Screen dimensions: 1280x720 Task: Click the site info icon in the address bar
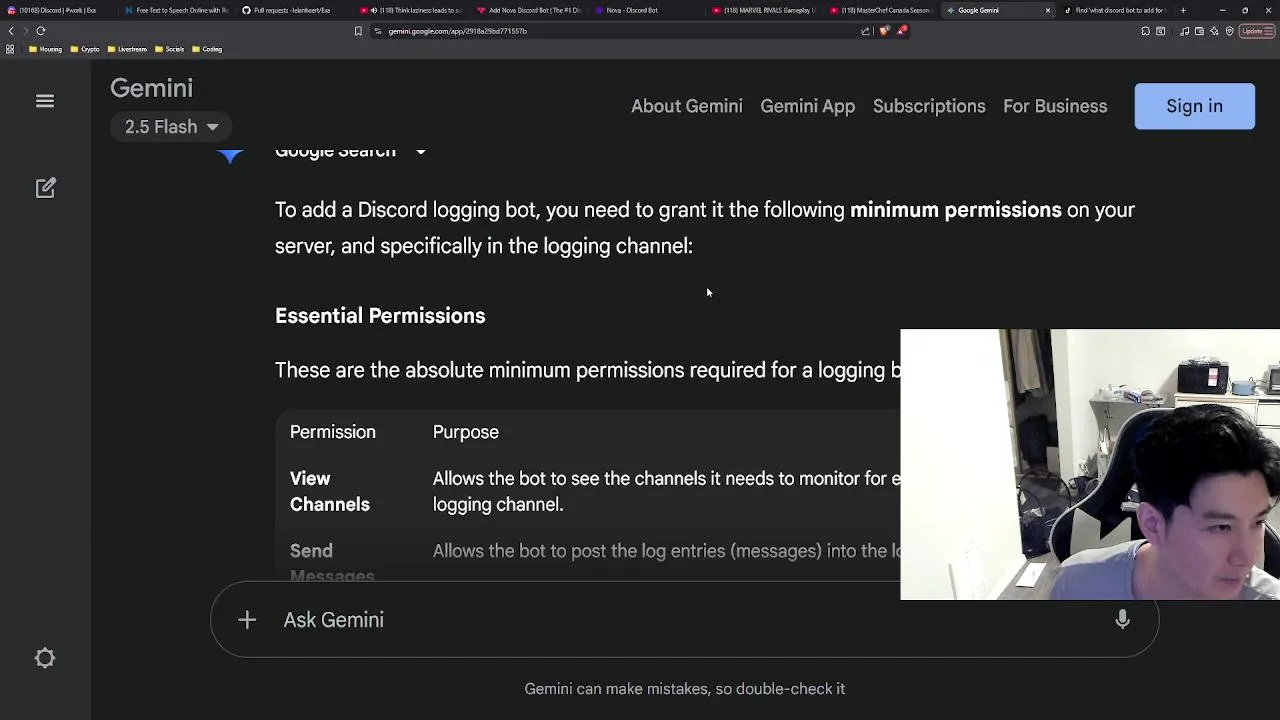(378, 31)
